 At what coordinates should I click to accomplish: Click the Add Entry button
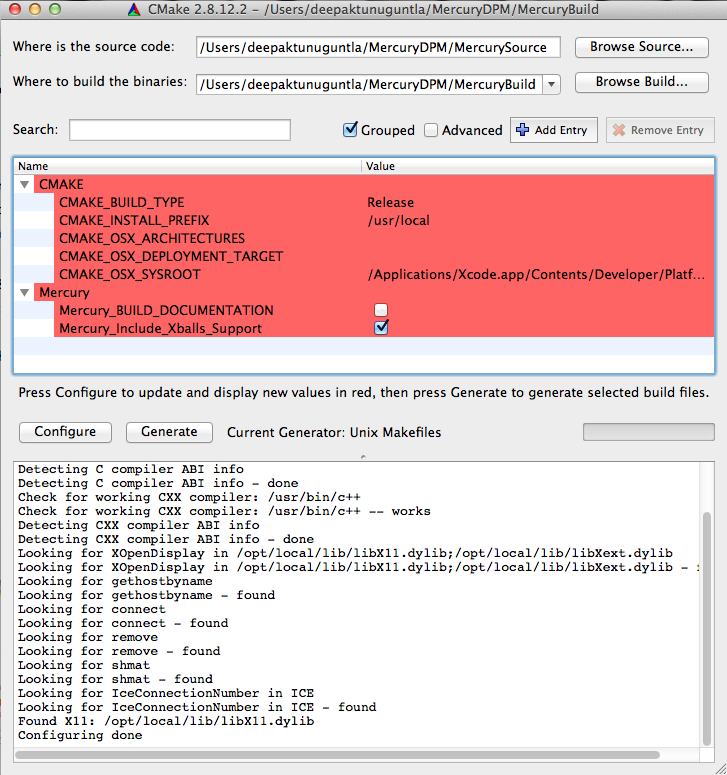click(x=554, y=130)
